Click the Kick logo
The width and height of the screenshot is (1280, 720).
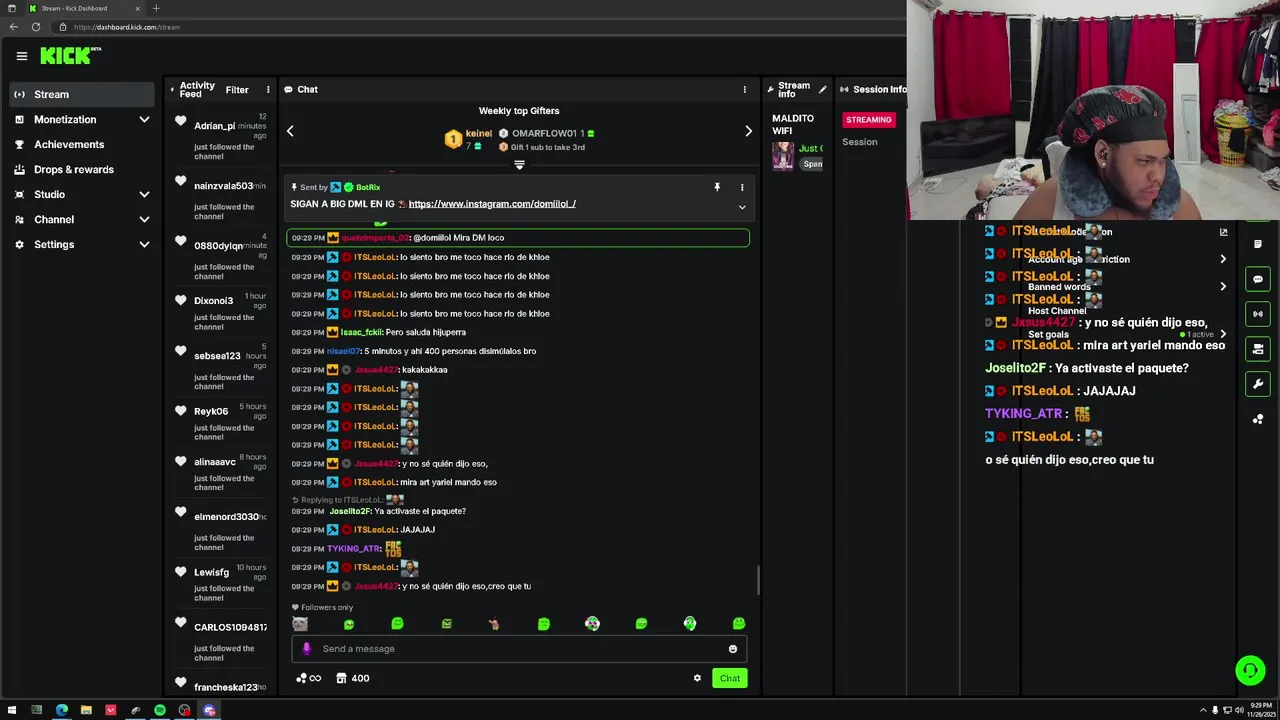[70, 56]
